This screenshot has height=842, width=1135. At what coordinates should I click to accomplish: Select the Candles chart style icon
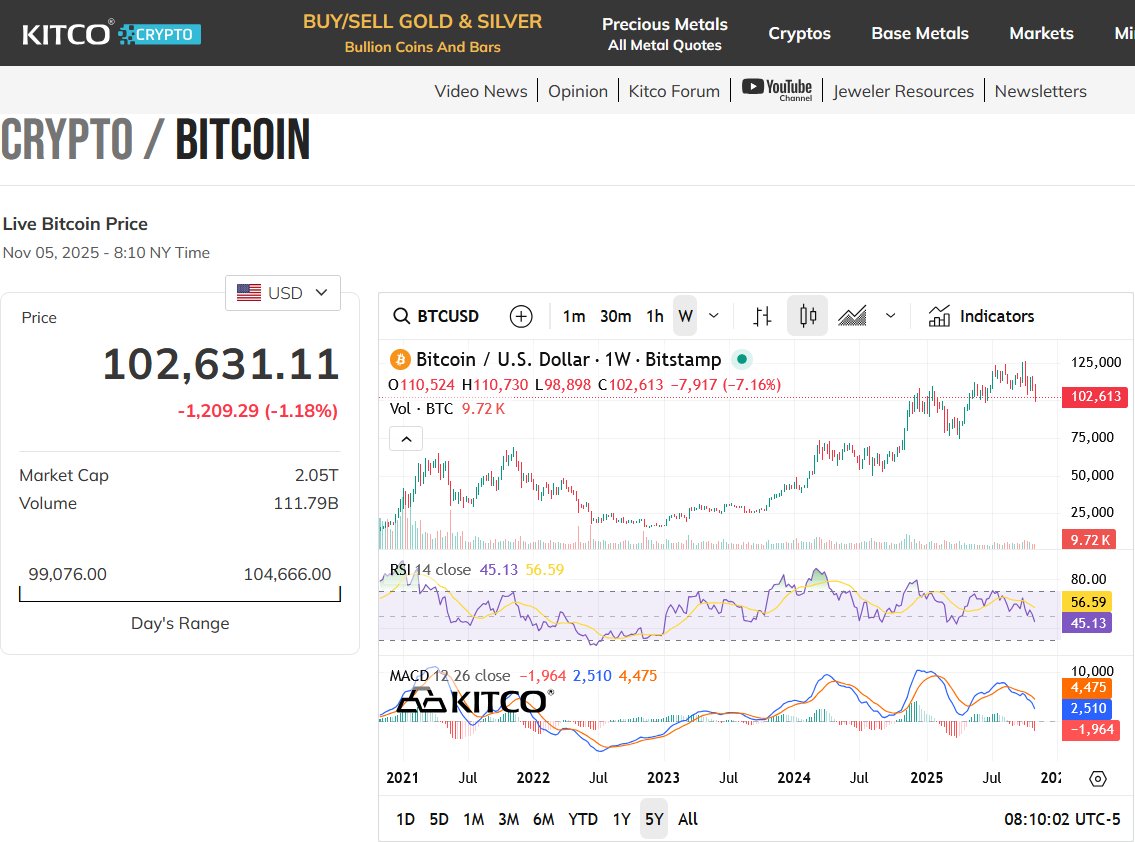(808, 316)
